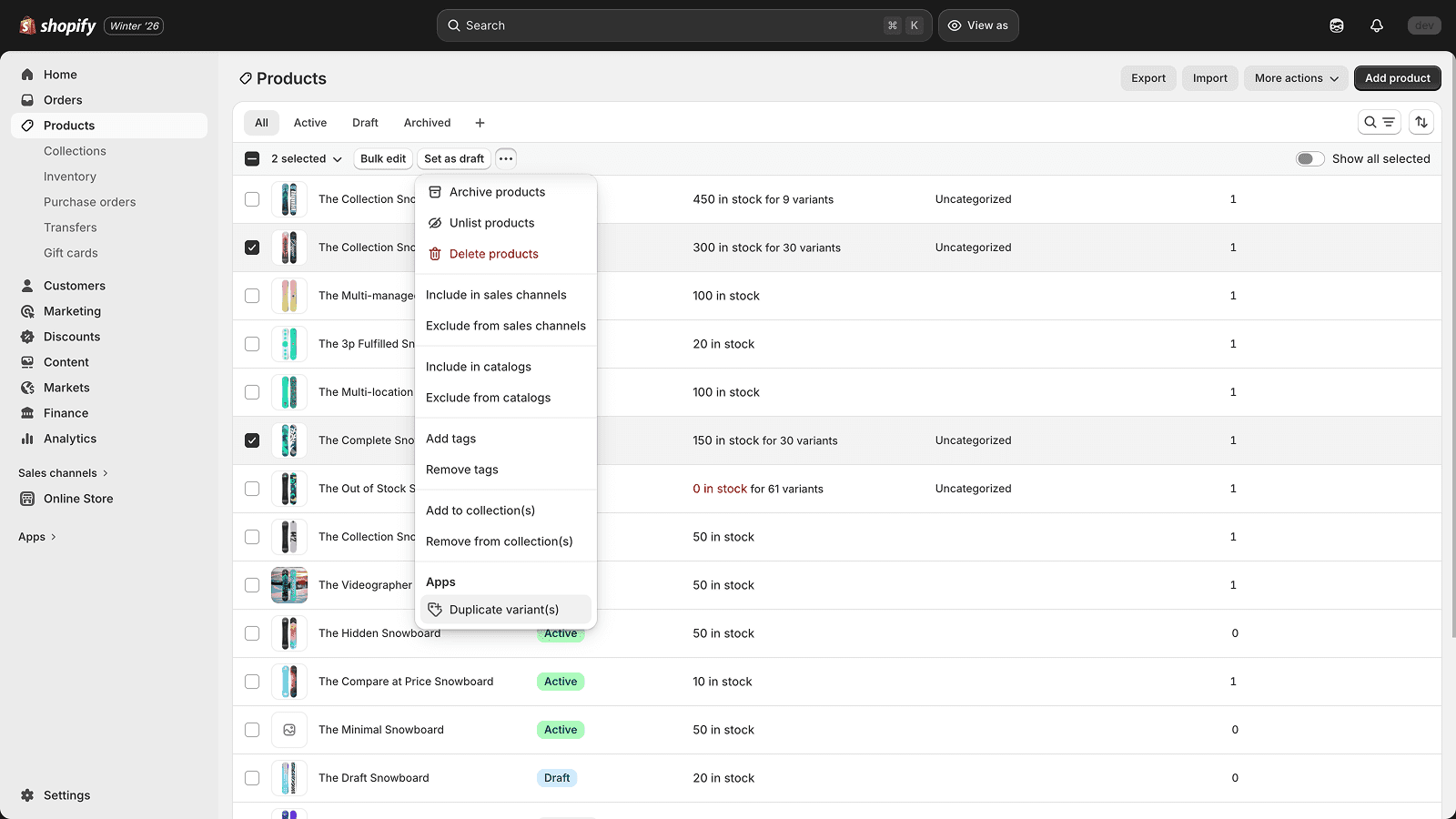Open the sort options icon

click(x=1421, y=121)
